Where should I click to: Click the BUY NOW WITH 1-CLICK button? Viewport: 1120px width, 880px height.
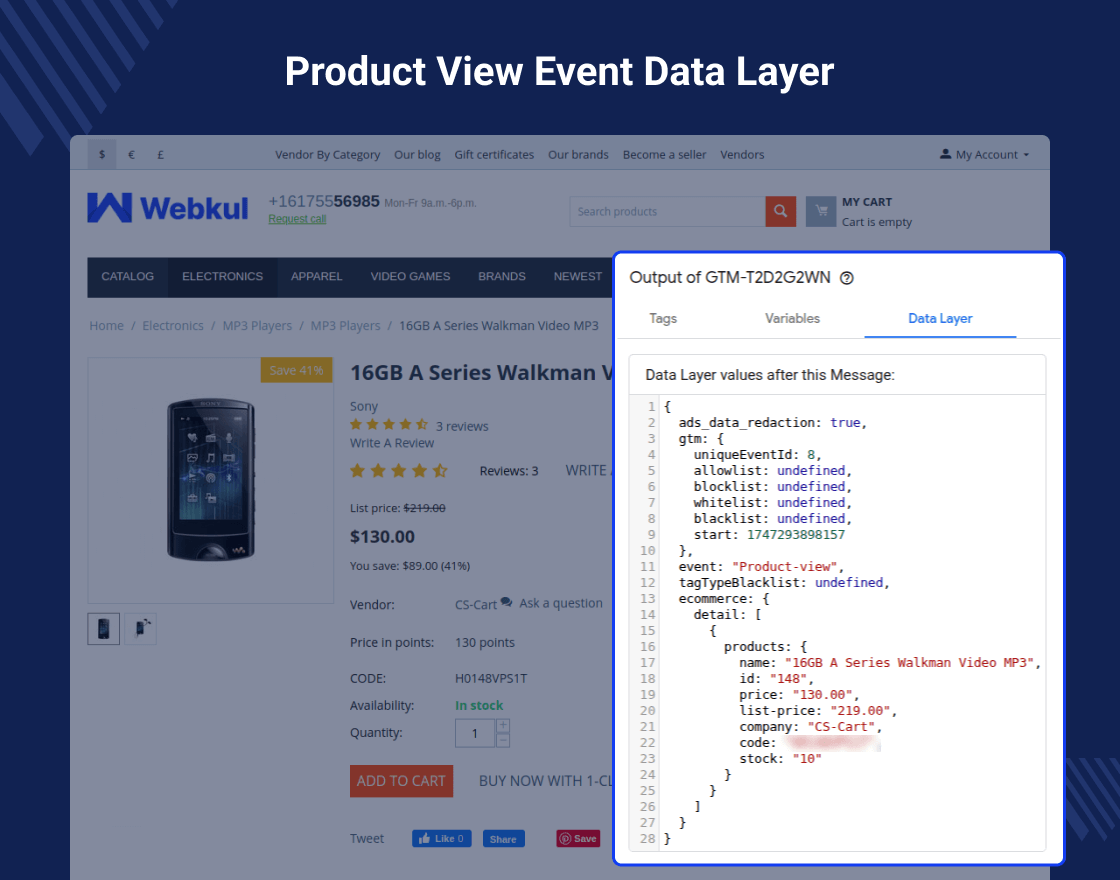click(546, 781)
